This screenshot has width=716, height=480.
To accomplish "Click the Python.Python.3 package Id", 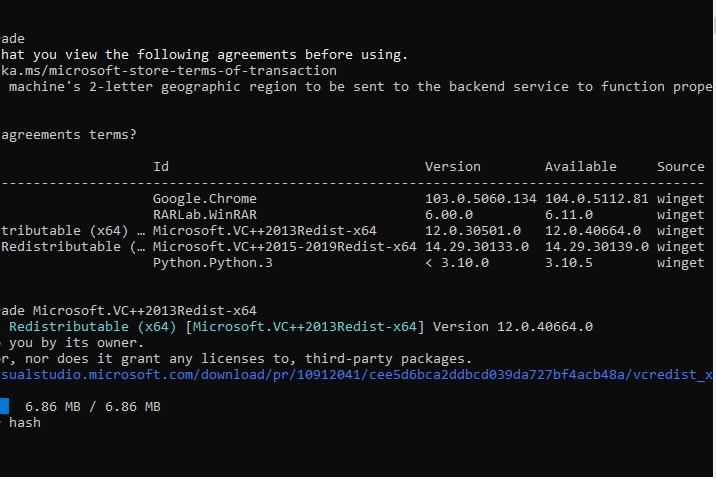I will 212,263.
